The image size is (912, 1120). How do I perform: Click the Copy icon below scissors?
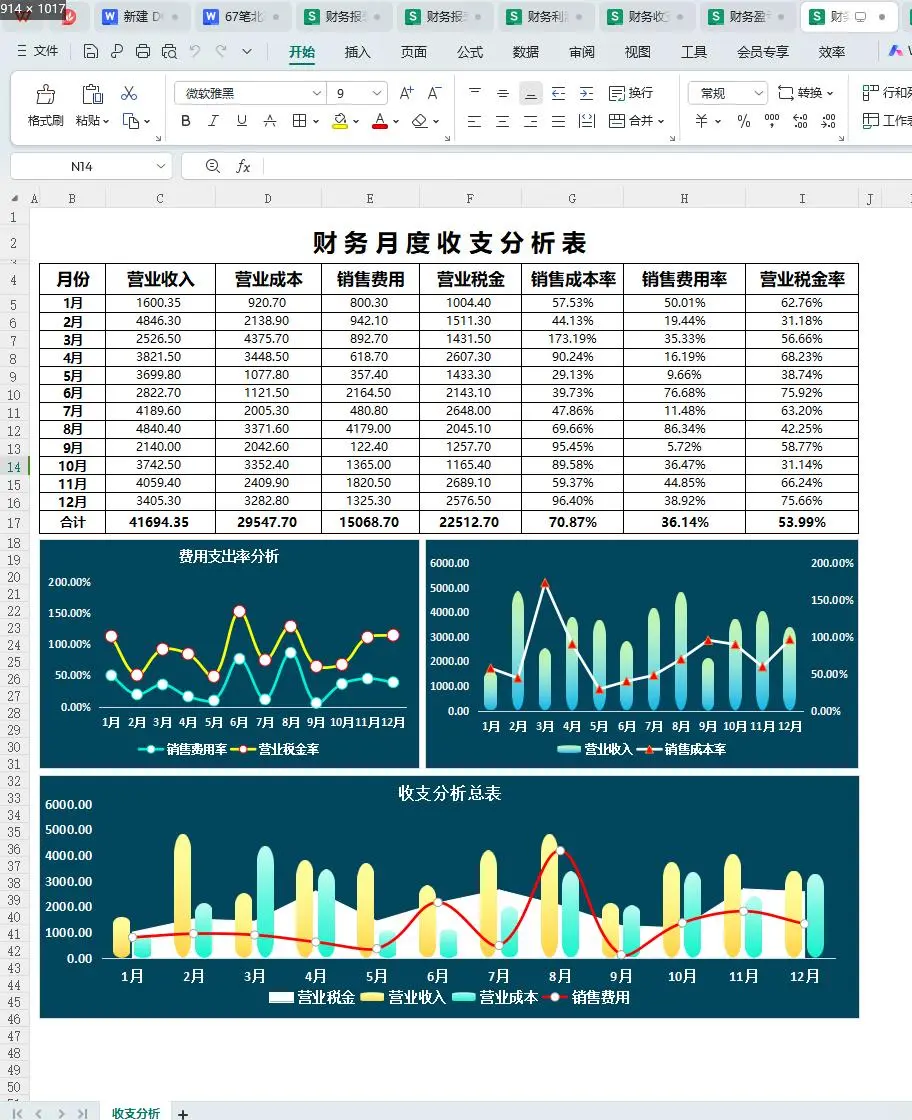pyautogui.click(x=131, y=121)
